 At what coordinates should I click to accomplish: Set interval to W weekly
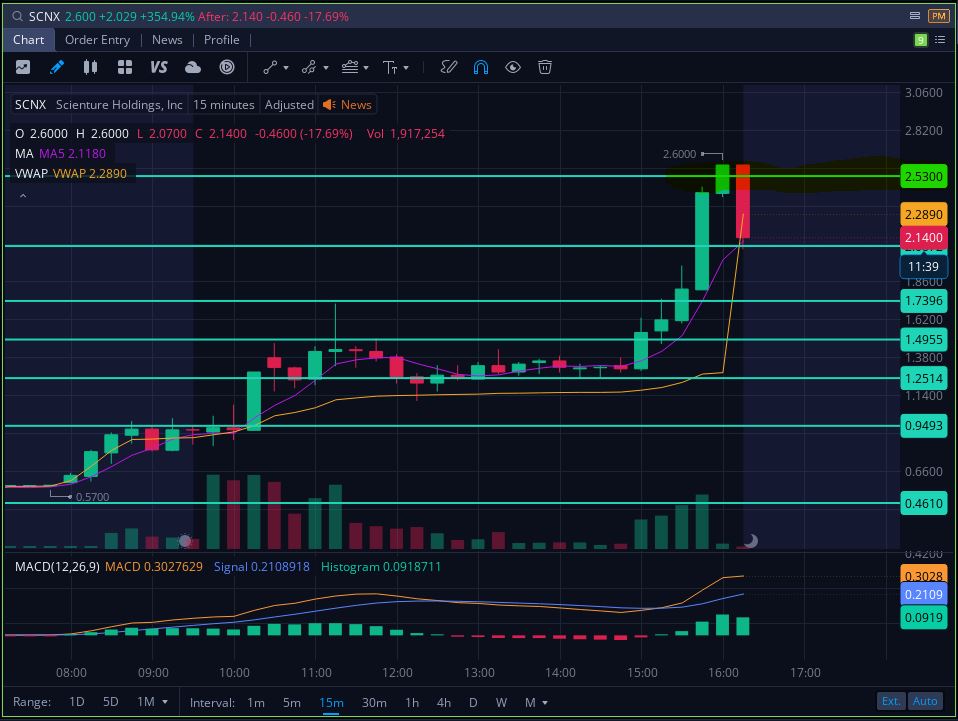tap(501, 703)
